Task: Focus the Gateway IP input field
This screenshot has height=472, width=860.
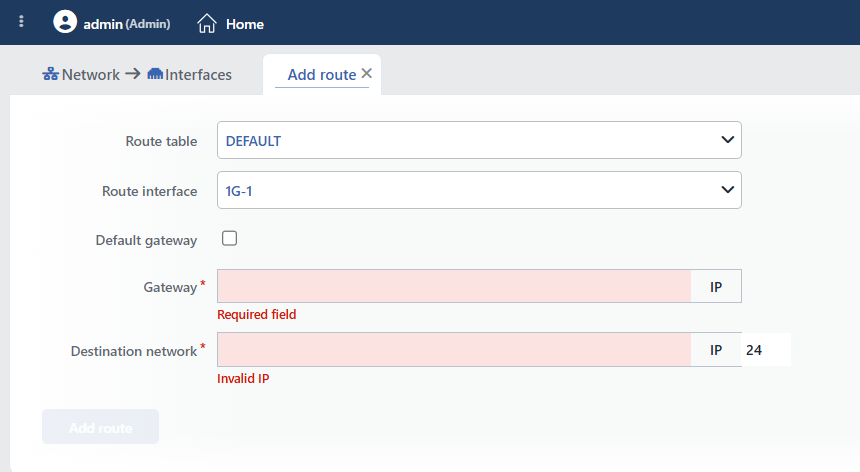Action: pos(454,286)
